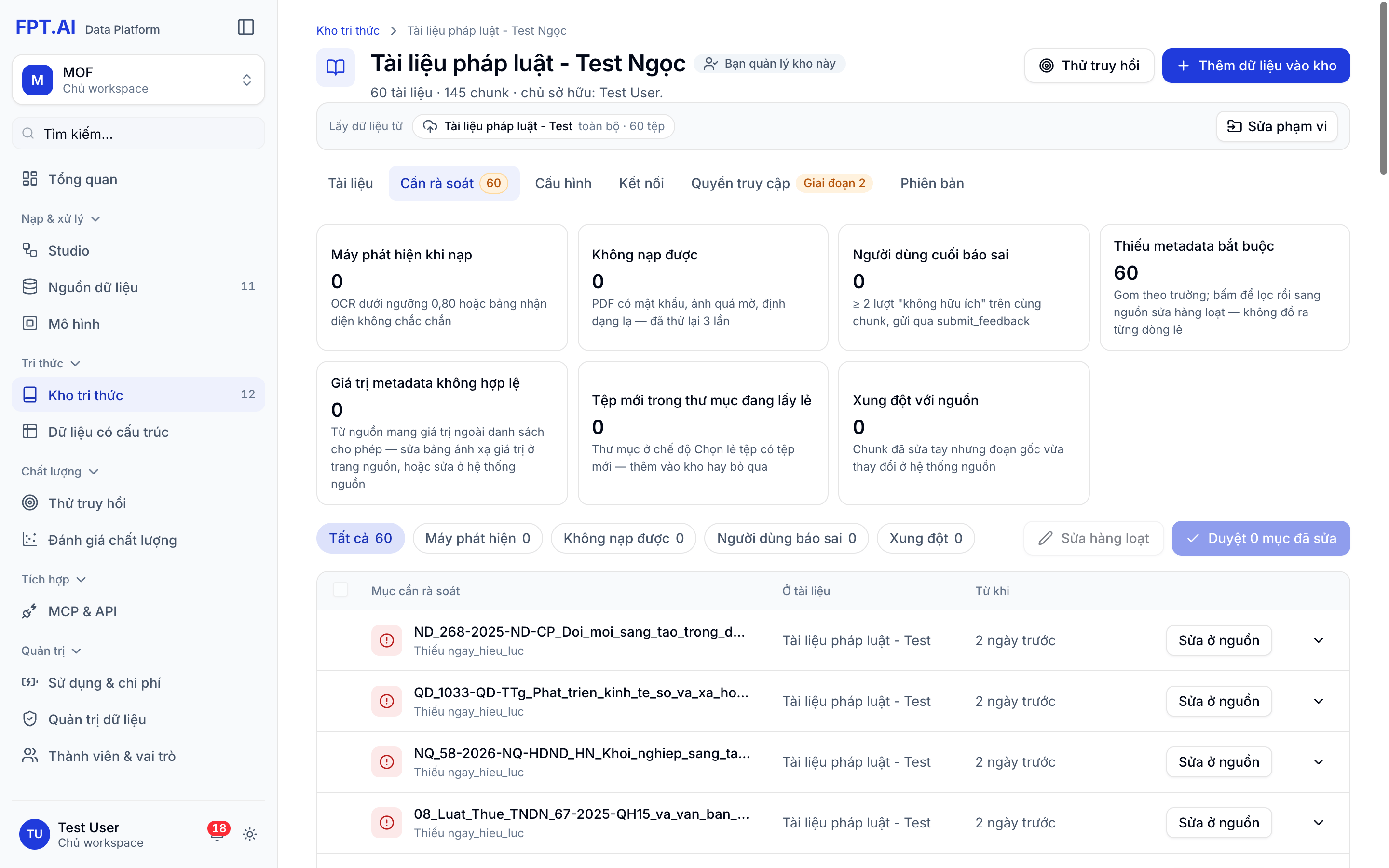Viewport: 1389px width, 868px height.
Task: Go to Nguồn dữ liệu page
Action: pyautogui.click(x=138, y=286)
